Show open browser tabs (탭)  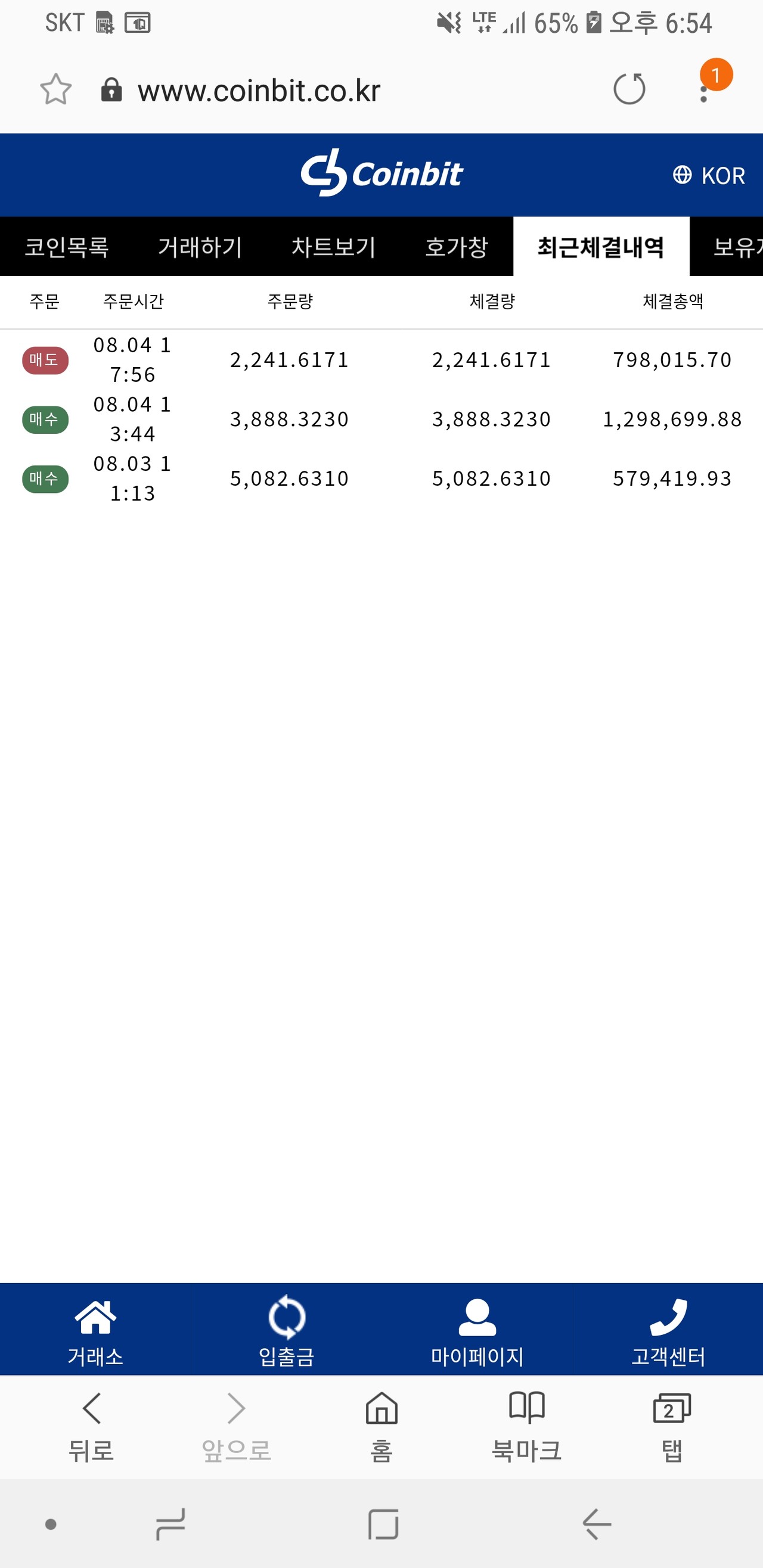pyautogui.click(x=672, y=1426)
